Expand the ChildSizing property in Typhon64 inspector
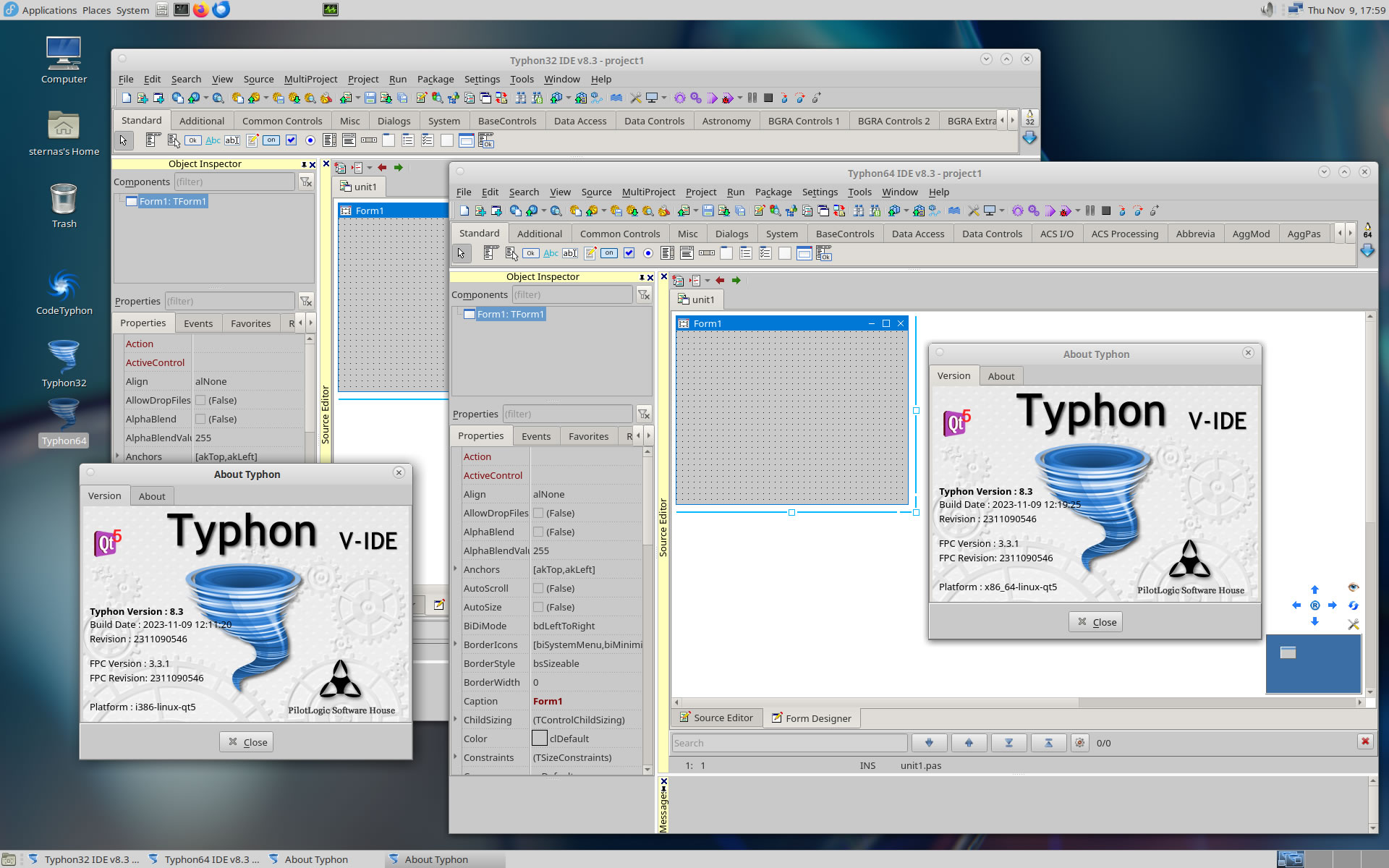Viewport: 1389px width, 868px height. [456, 720]
